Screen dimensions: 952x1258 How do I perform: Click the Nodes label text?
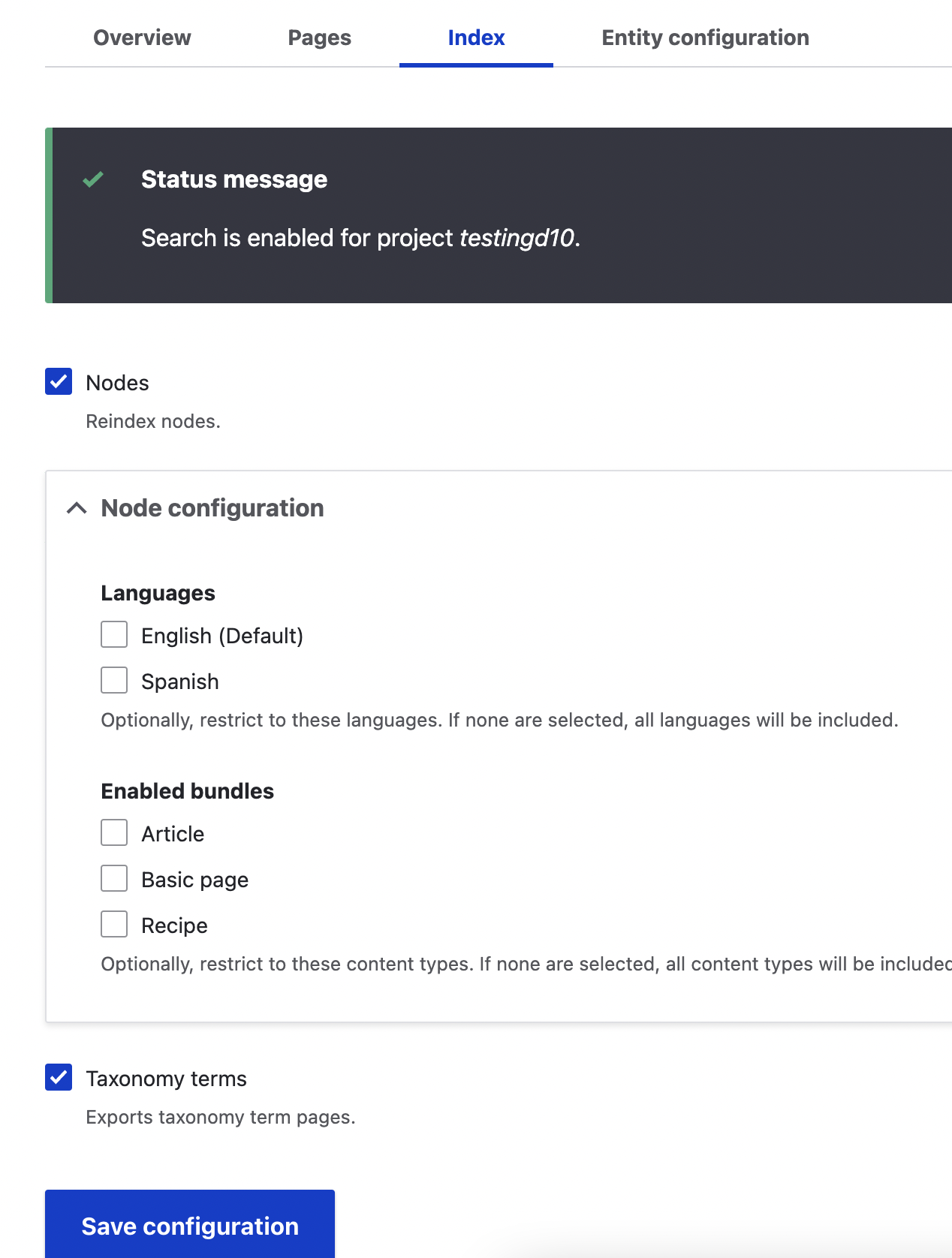[x=118, y=382]
